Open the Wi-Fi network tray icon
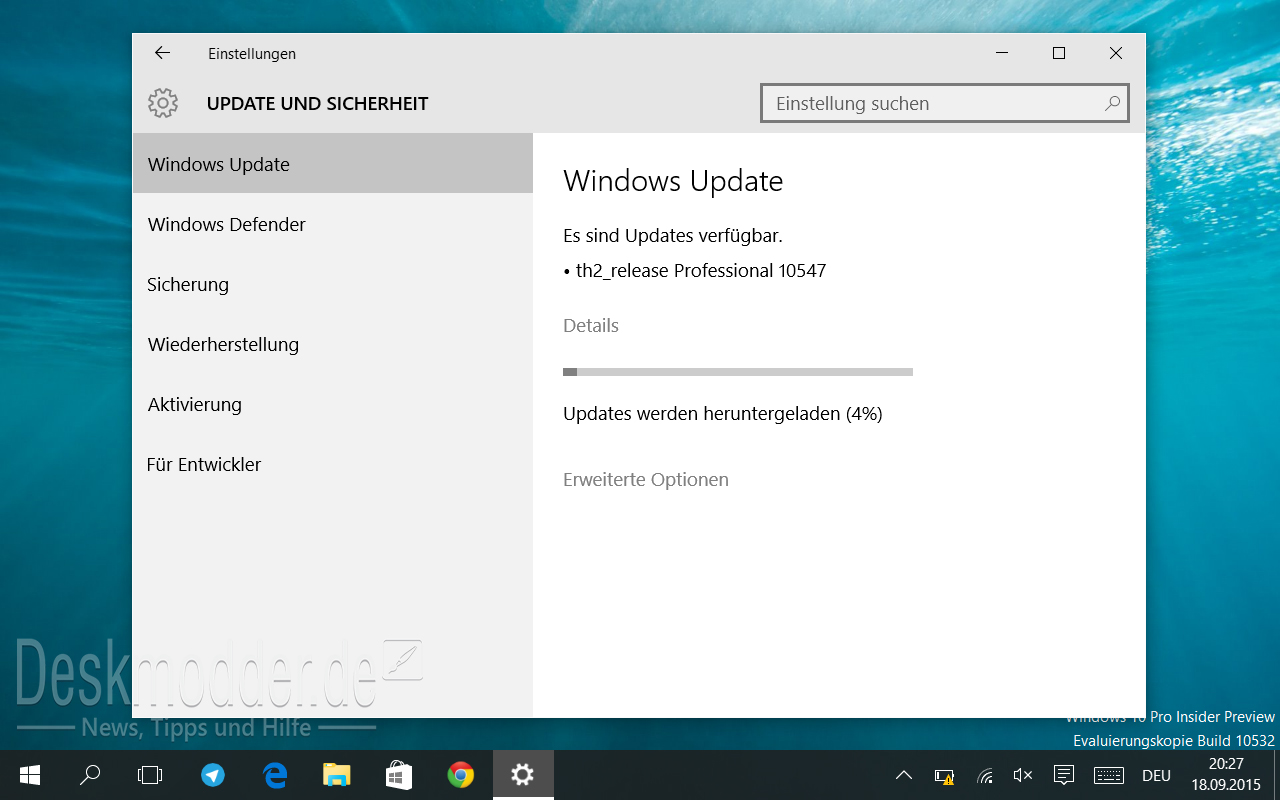1280x800 pixels. pos(985,775)
